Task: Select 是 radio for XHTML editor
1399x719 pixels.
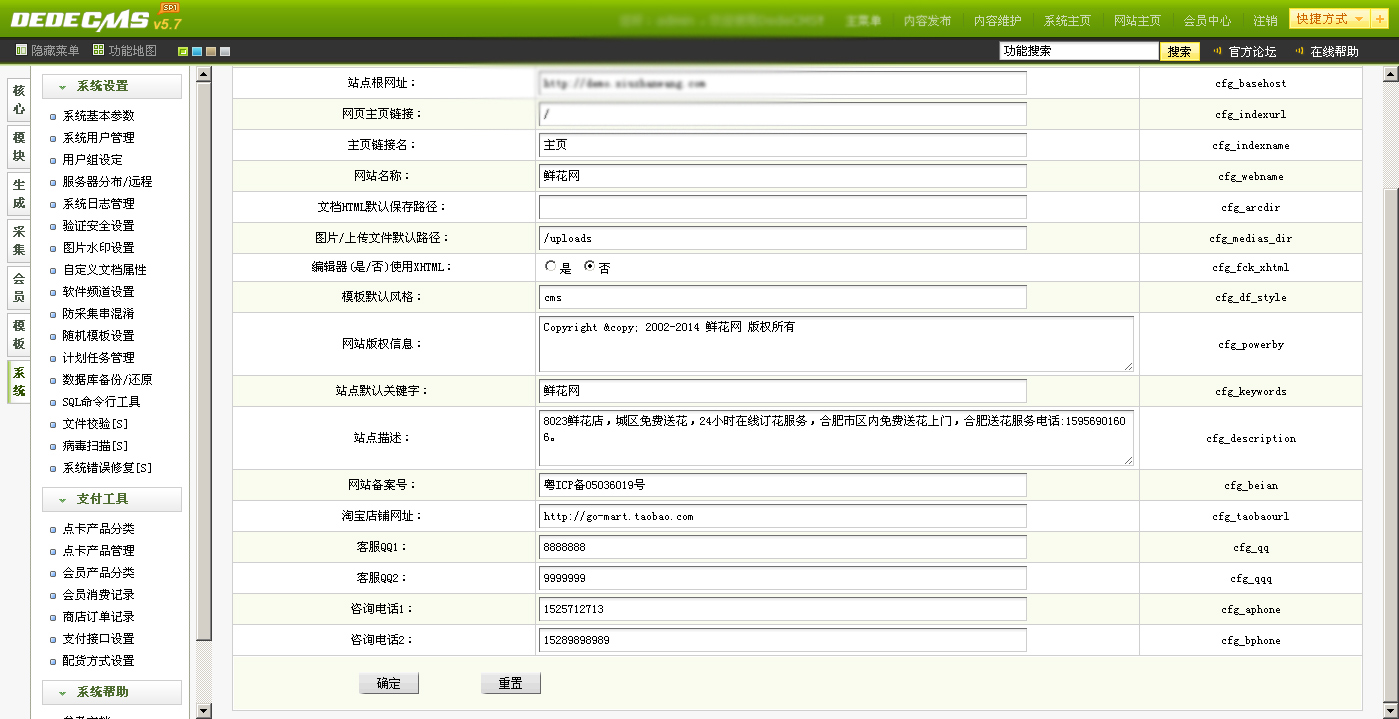Action: click(551, 267)
